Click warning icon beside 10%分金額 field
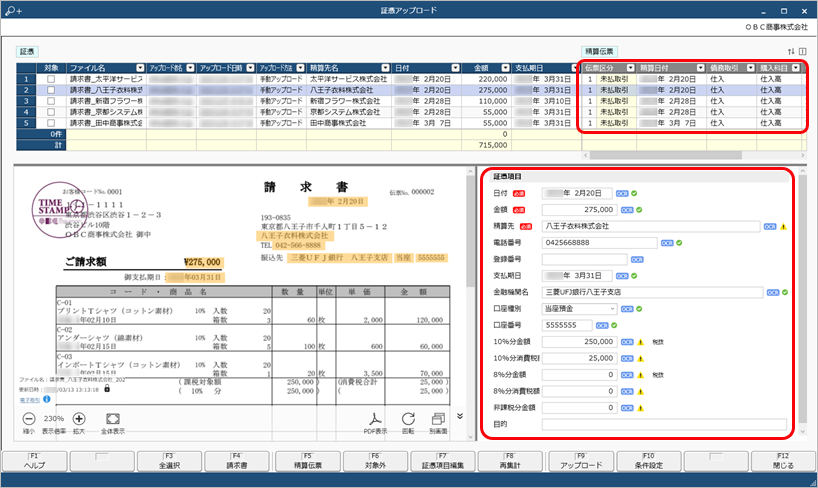The height and width of the screenshot is (488, 818). pos(641,342)
